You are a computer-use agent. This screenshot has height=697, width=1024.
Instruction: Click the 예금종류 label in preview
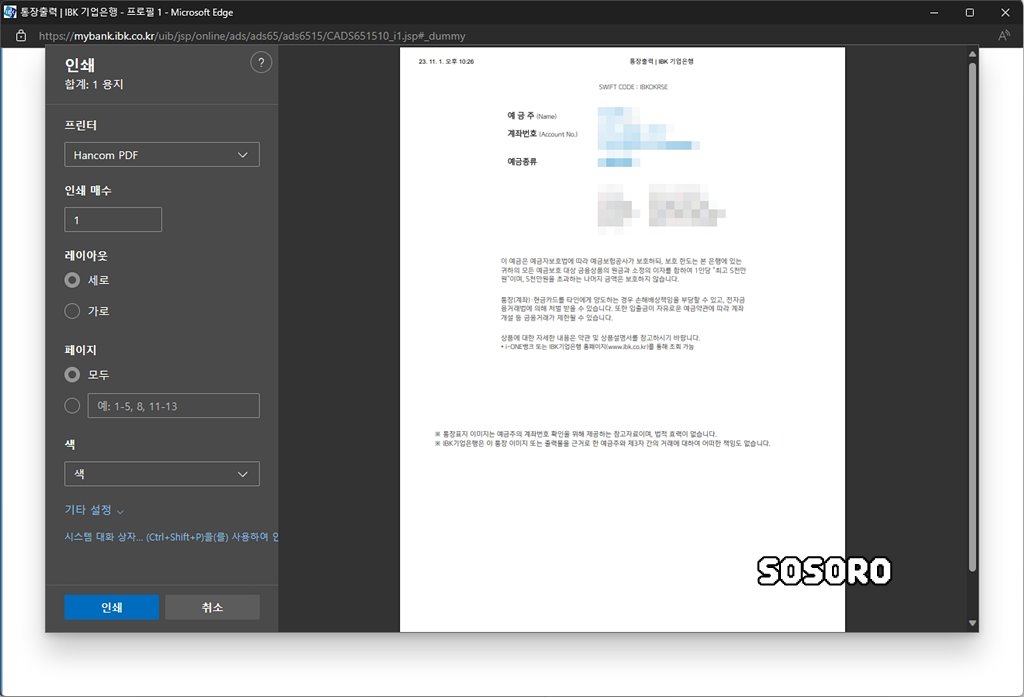pos(522,161)
